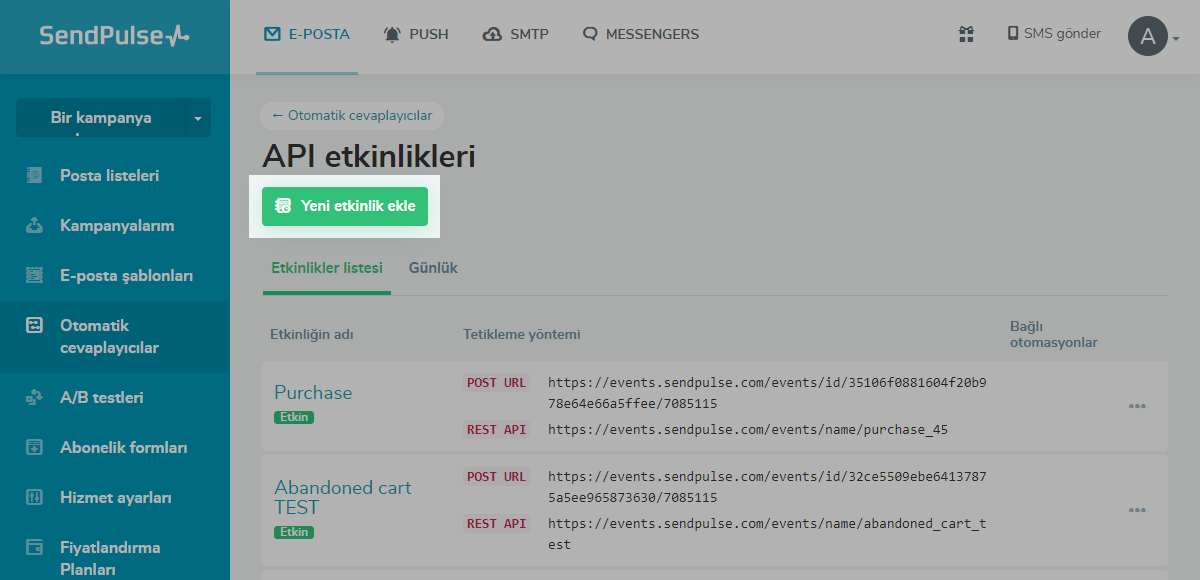Click the Yeni etkinlik ekle button
The height and width of the screenshot is (580, 1200).
[x=345, y=206]
